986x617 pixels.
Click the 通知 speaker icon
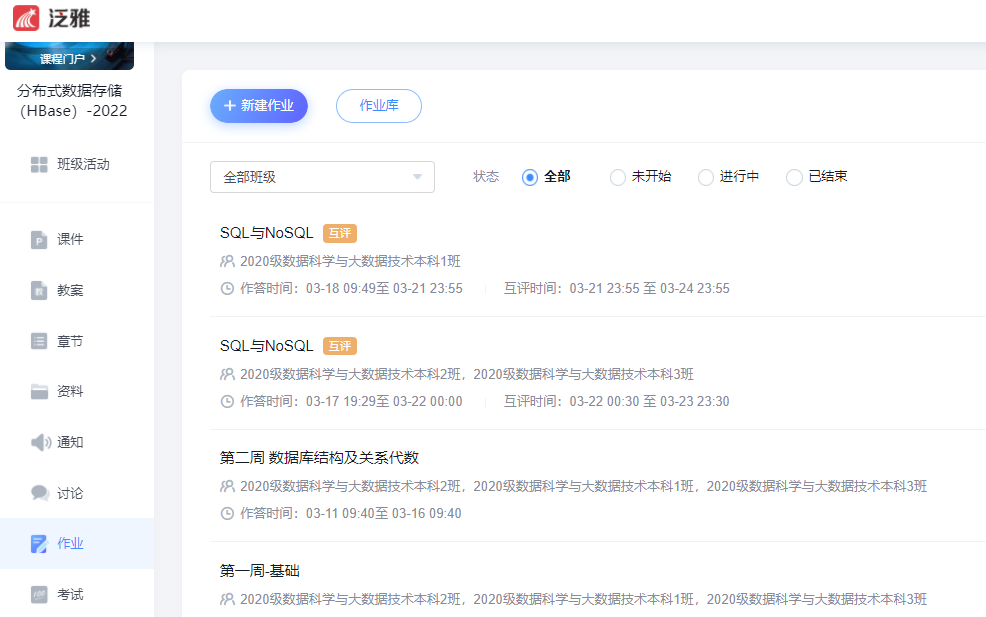coord(39,443)
